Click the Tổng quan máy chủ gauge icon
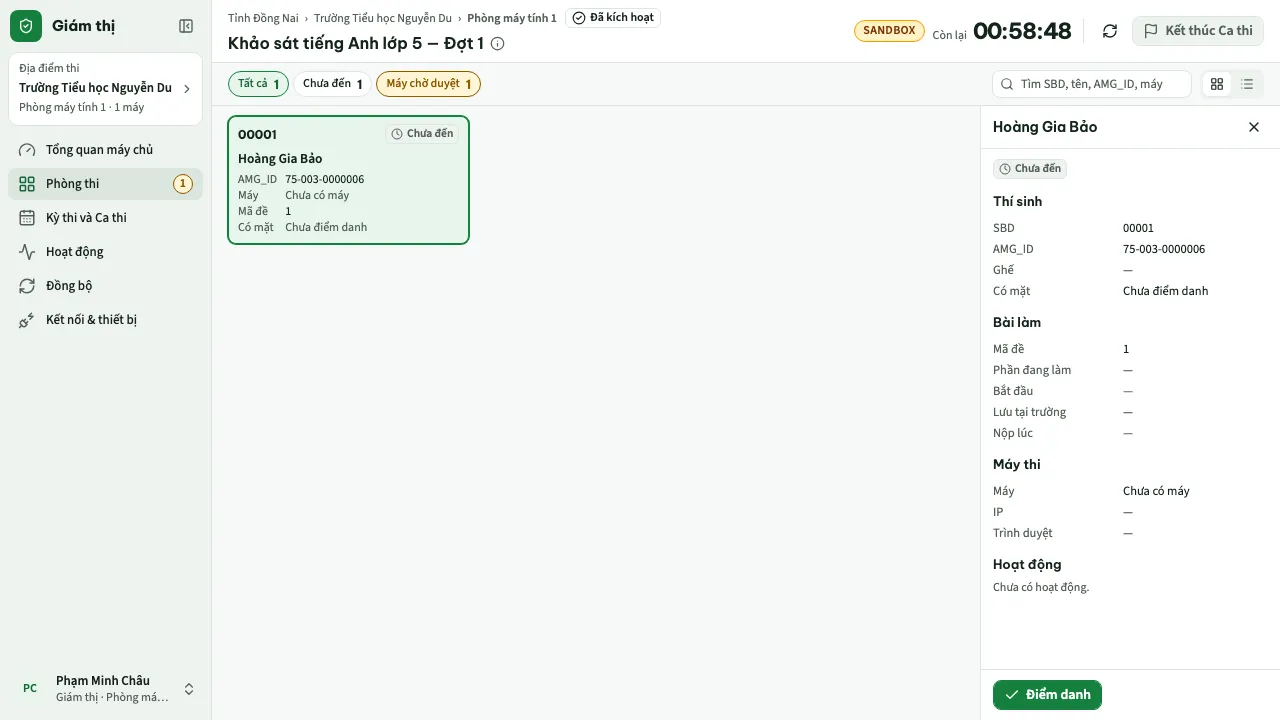The width and height of the screenshot is (1280, 720). (x=27, y=150)
